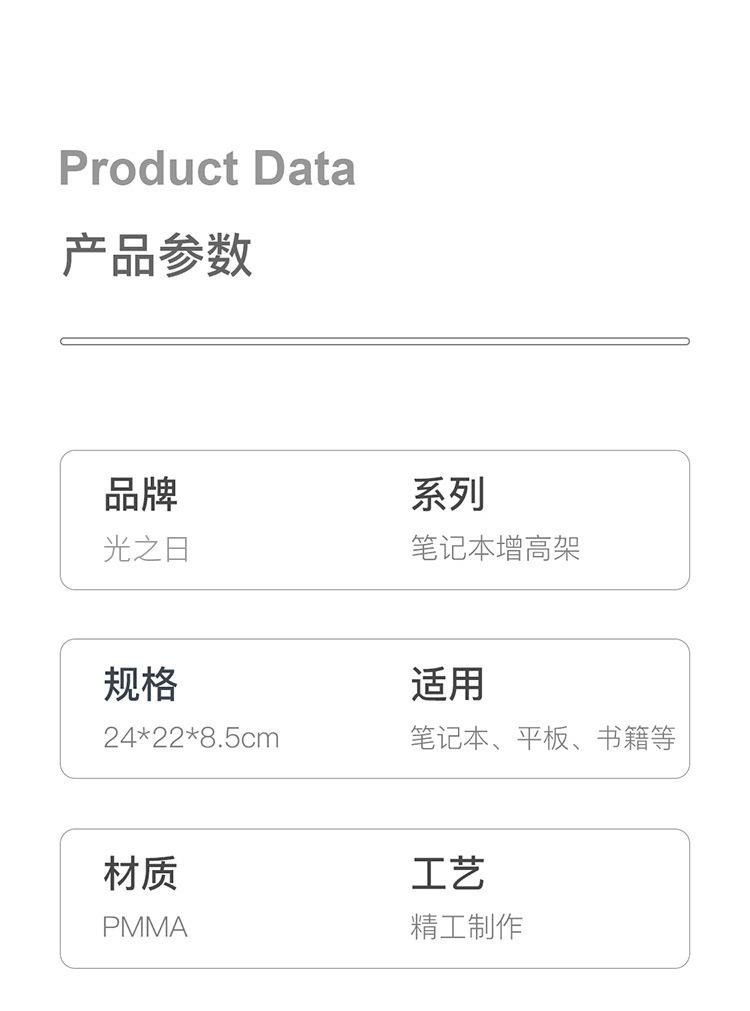Viewport: 750px width, 1011px height.
Task: Click the word Data in heading
Action: [x=304, y=168]
